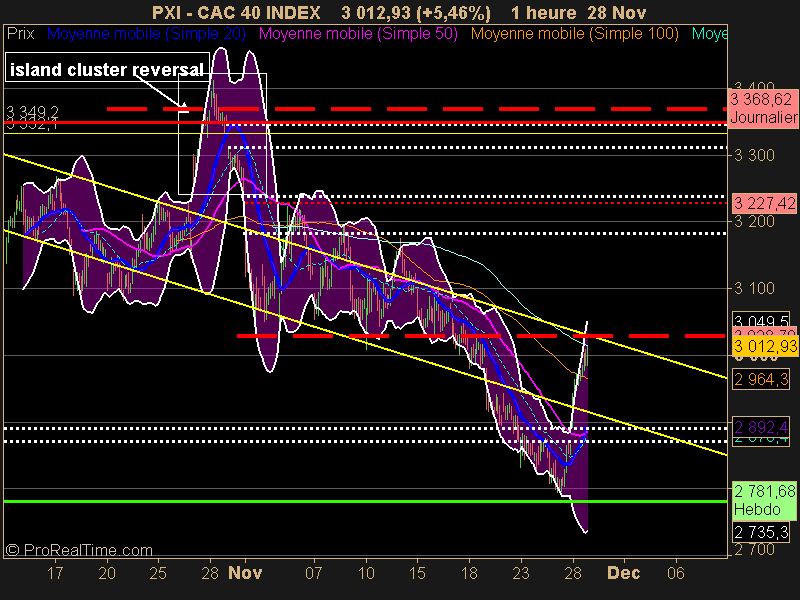
Task: Click the 2 735,3 price label
Action: coord(761,532)
